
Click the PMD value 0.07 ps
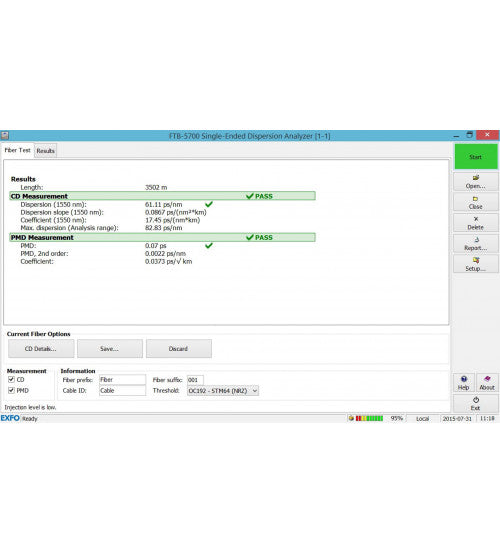[156, 246]
